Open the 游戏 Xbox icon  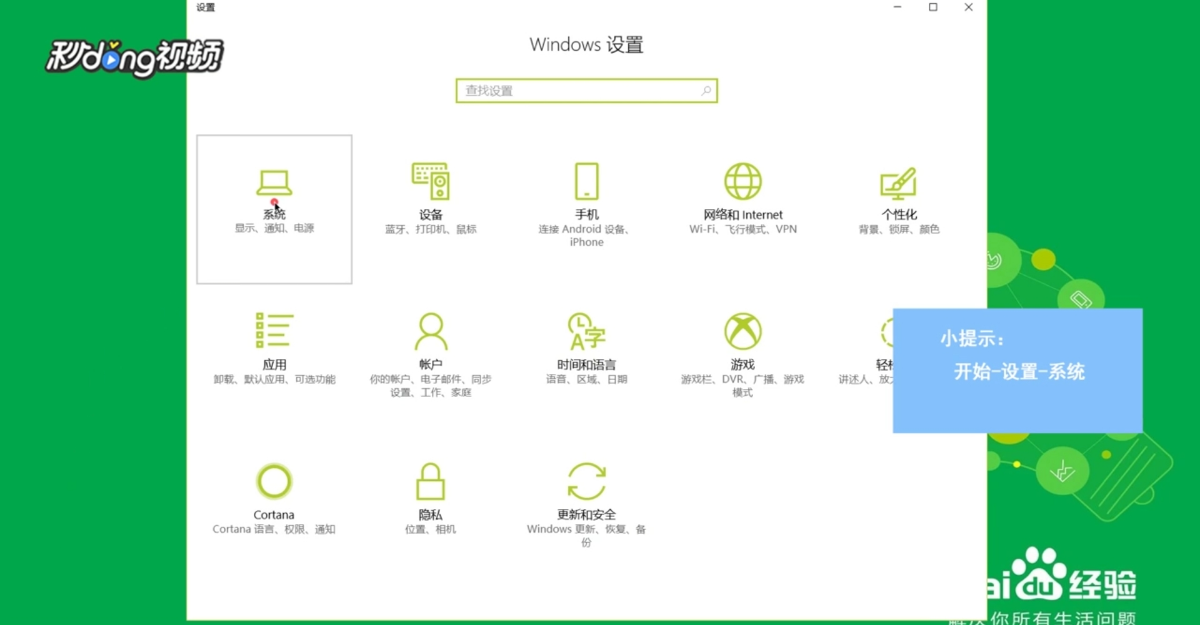click(x=743, y=331)
